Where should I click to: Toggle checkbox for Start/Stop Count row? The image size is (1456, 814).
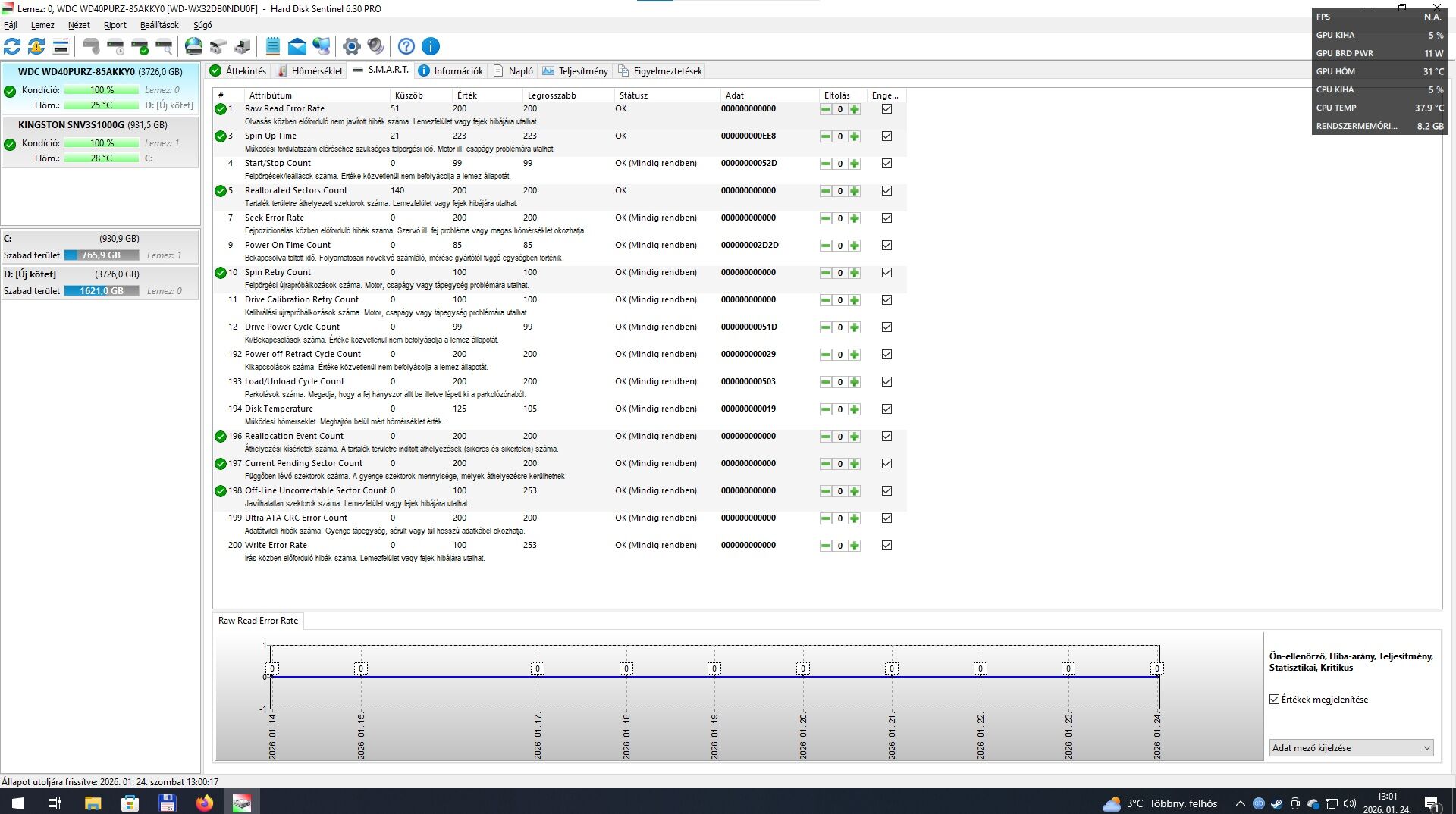886,164
